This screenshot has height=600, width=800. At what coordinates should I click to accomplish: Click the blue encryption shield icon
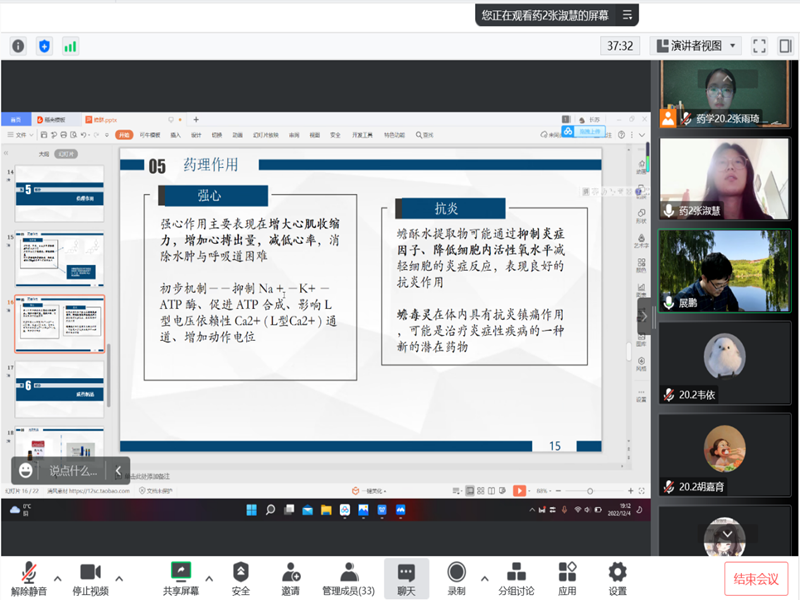44,46
